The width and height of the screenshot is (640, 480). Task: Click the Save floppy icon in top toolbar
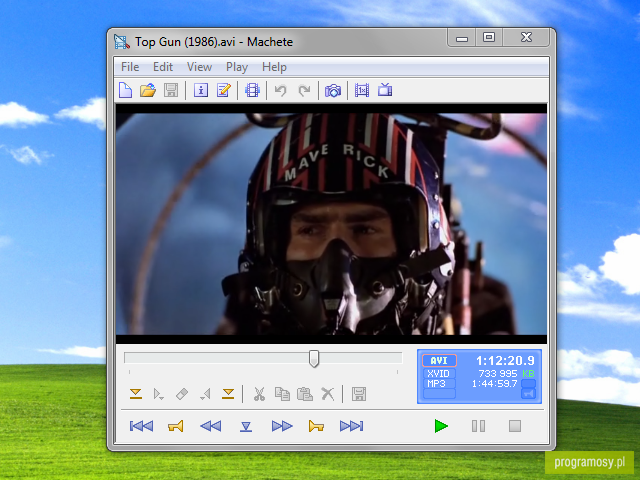tap(171, 90)
